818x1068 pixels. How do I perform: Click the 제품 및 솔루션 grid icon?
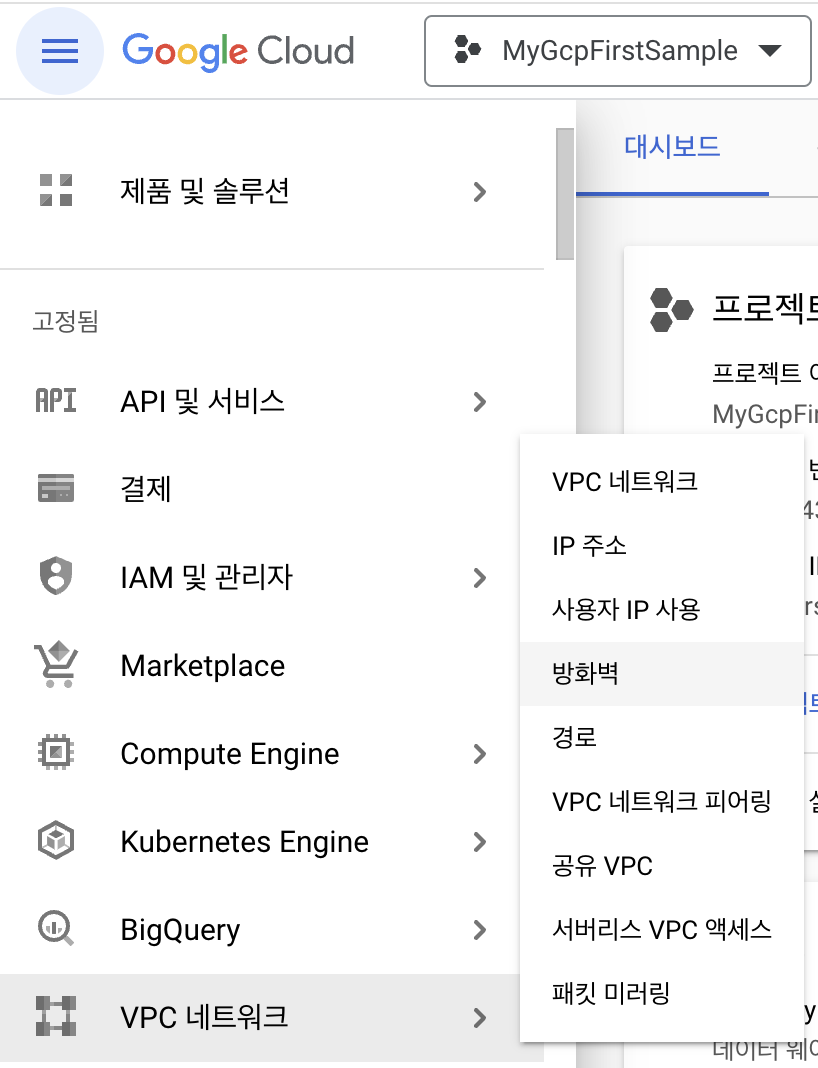pyautogui.click(x=56, y=190)
